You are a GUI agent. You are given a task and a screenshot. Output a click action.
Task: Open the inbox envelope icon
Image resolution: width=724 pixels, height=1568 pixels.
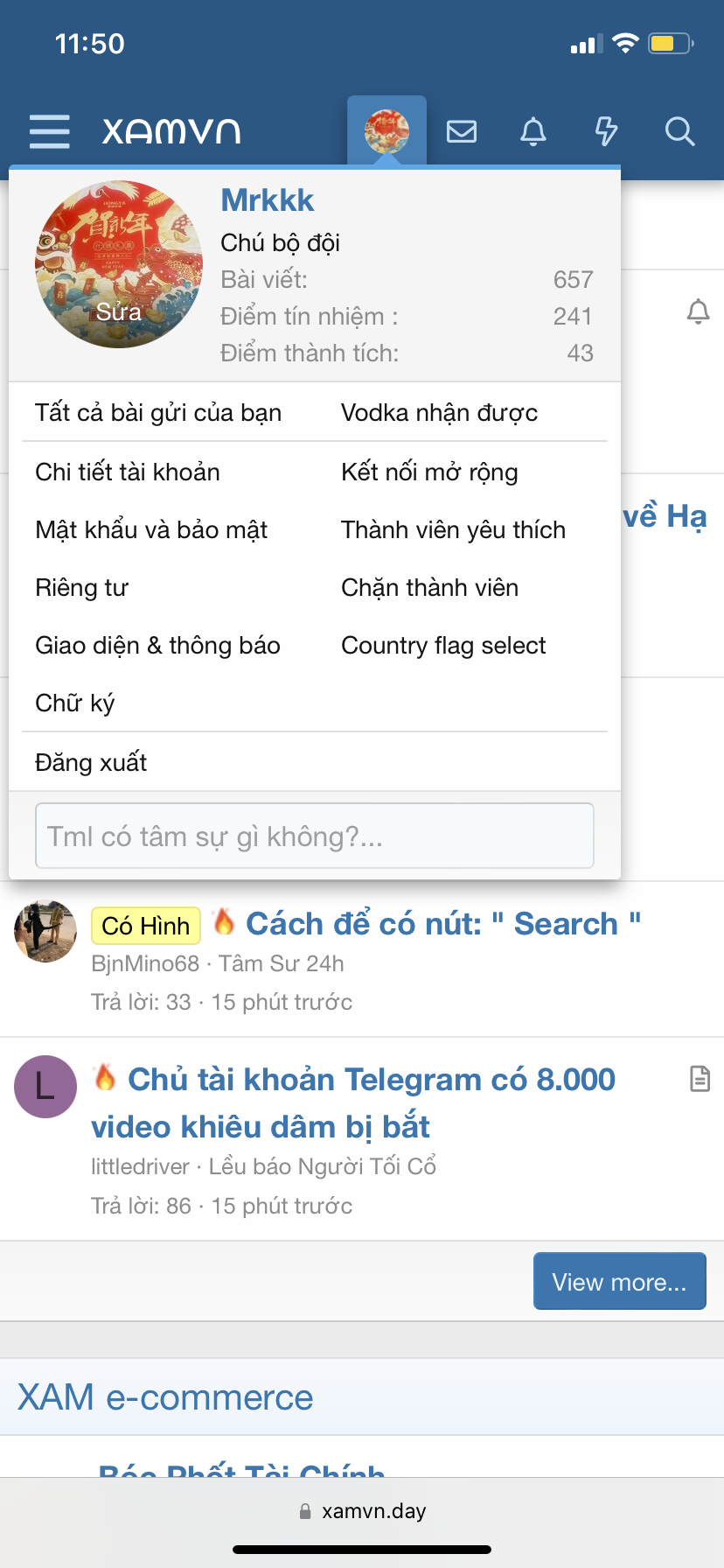tap(462, 131)
